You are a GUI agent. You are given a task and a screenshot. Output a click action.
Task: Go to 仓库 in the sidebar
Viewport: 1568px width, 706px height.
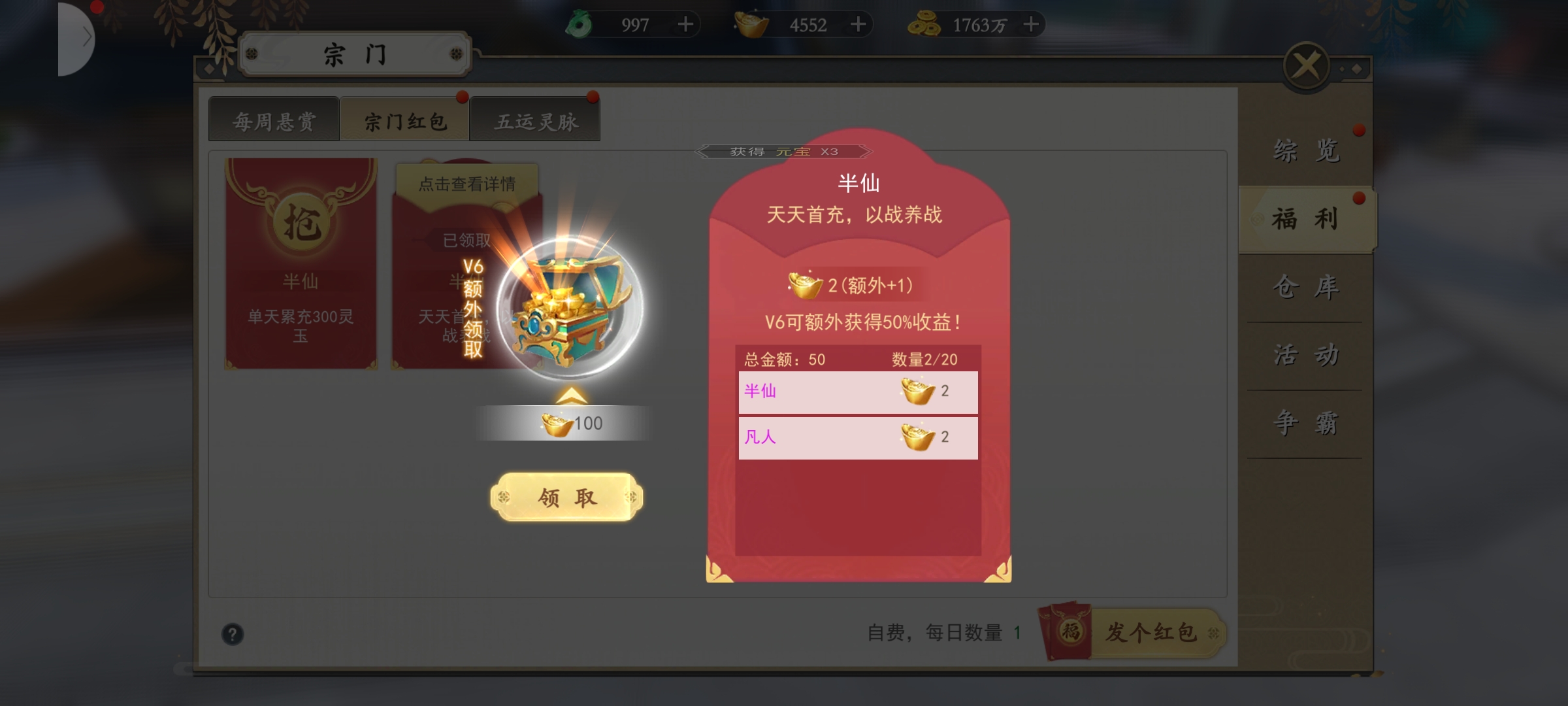(1305, 288)
